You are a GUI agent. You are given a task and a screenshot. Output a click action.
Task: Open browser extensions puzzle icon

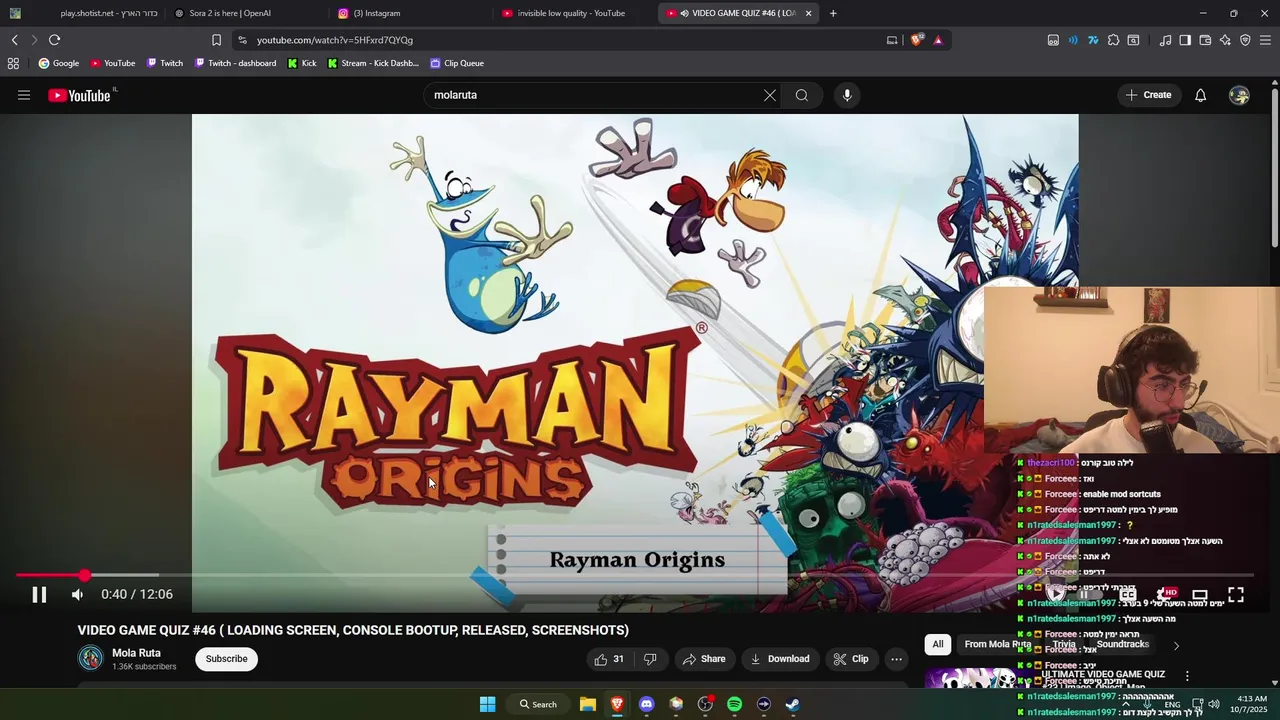tap(1113, 40)
